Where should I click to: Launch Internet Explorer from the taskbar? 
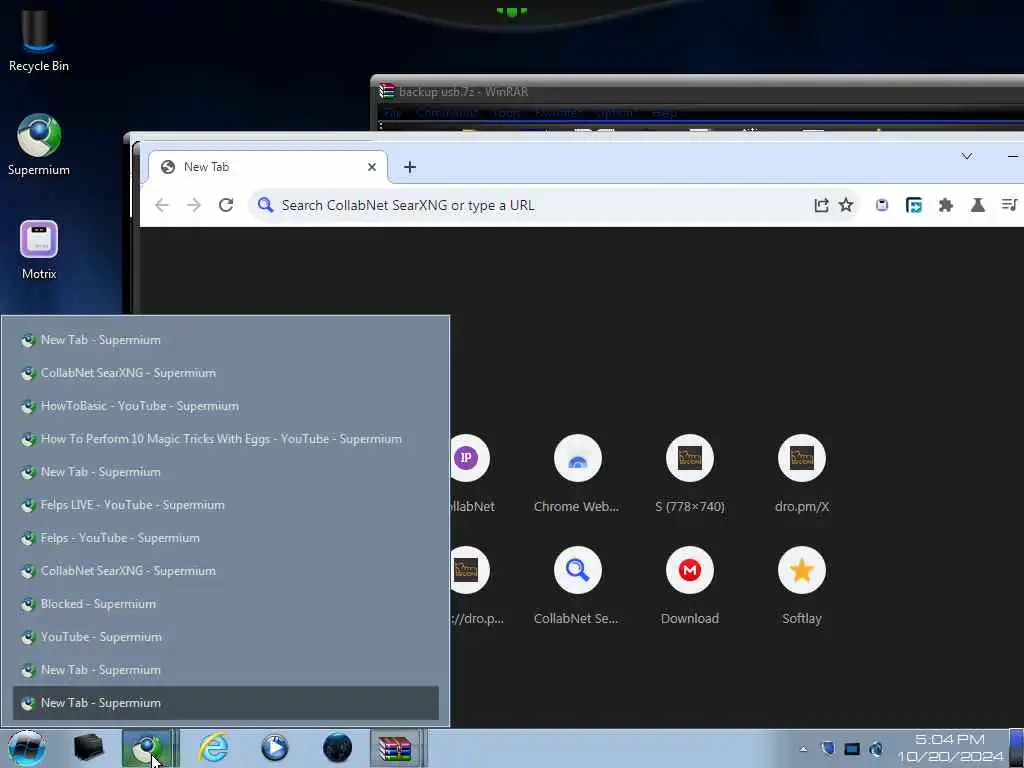[214, 748]
